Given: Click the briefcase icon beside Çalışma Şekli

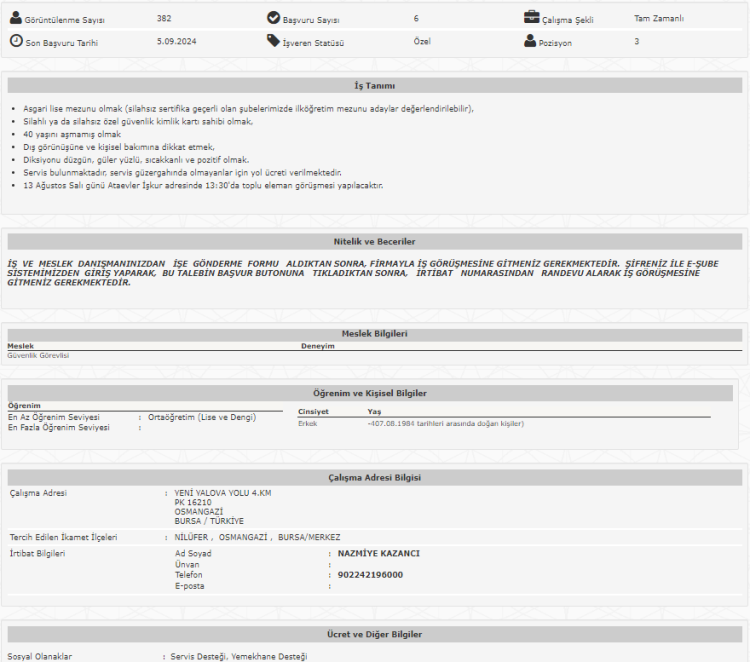Looking at the screenshot, I should coord(532,17).
